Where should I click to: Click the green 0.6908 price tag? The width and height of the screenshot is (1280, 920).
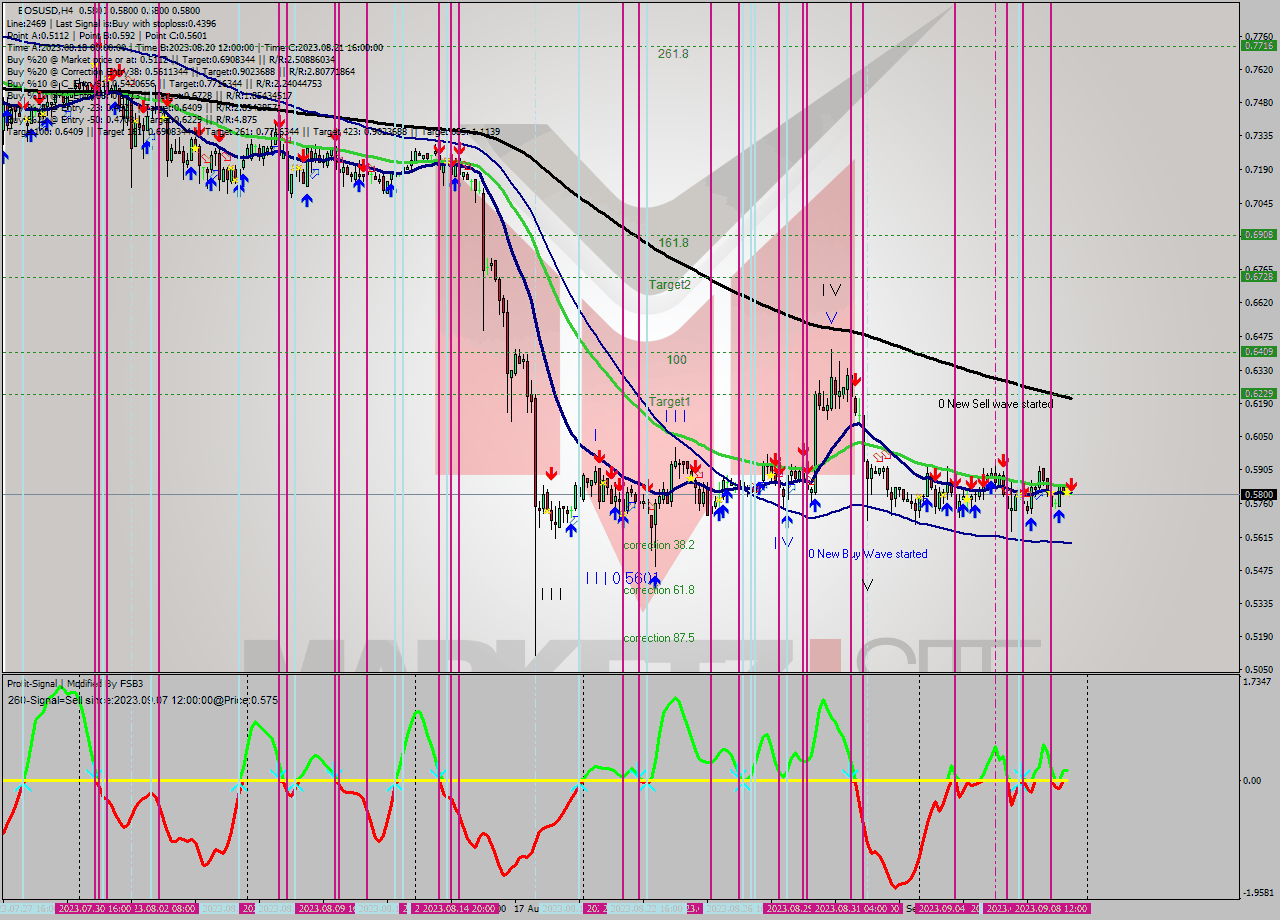click(1258, 235)
